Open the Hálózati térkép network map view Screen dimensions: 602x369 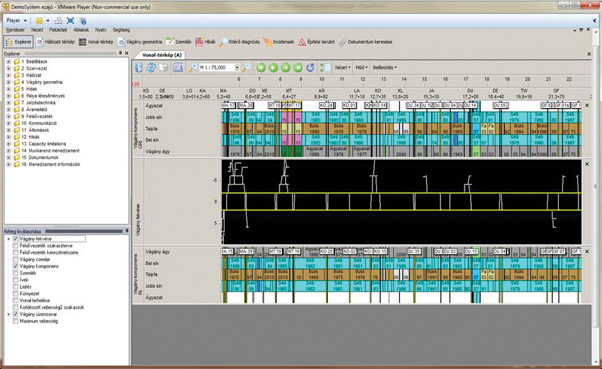coord(55,42)
